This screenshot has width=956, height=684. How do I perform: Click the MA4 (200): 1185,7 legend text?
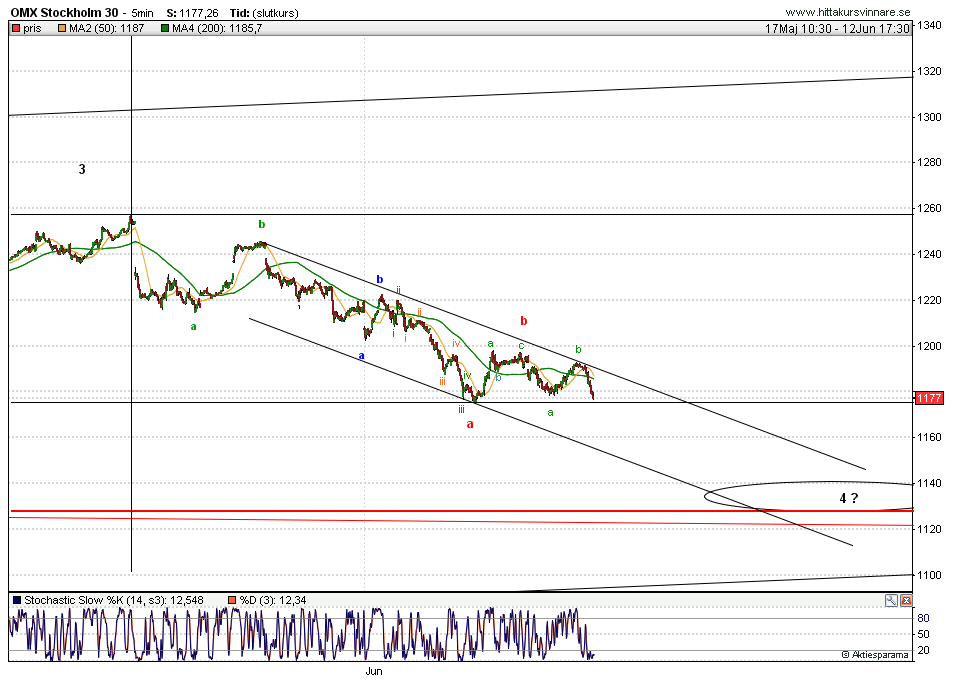pos(217,28)
